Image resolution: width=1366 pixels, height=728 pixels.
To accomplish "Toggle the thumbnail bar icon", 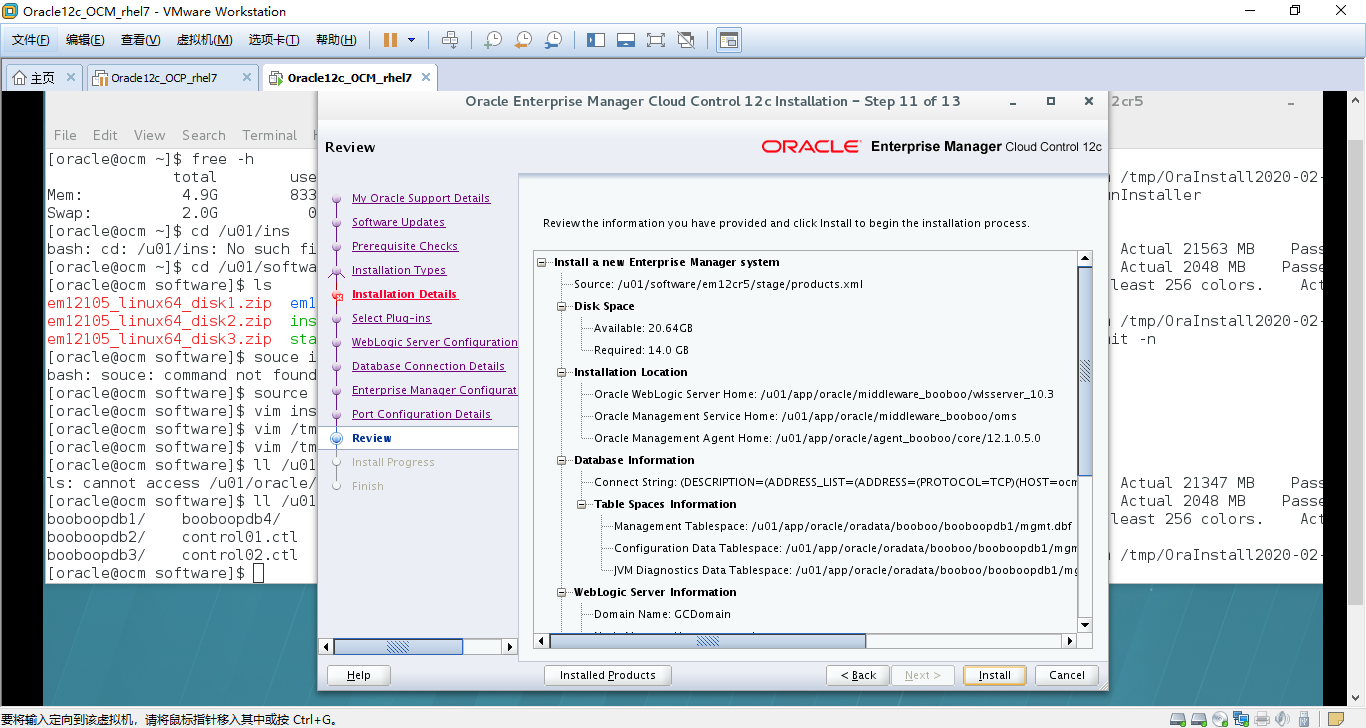I will point(626,40).
